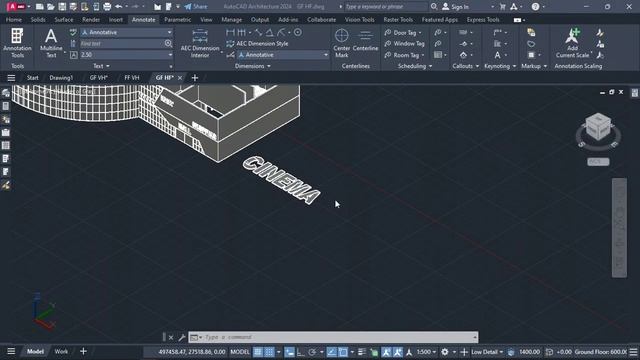Click the keynoting text A icon
This screenshot has height=360, width=640.
click(x=497, y=55)
